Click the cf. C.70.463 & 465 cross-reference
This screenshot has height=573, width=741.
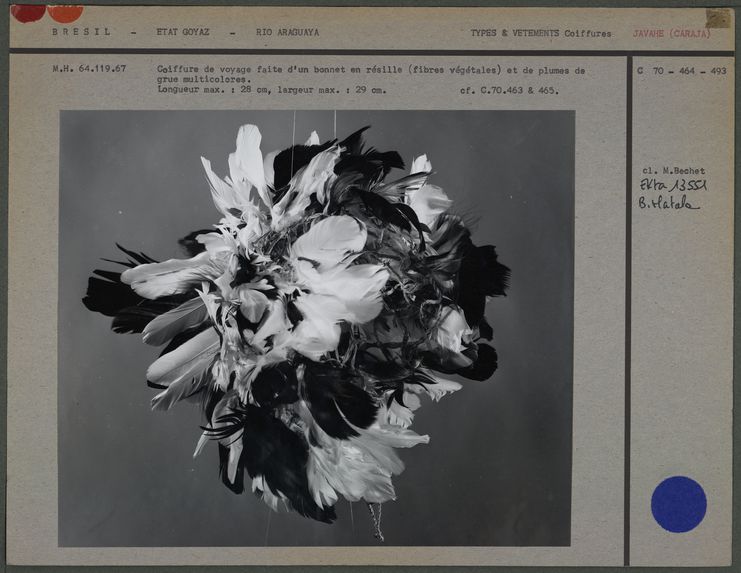pos(509,90)
